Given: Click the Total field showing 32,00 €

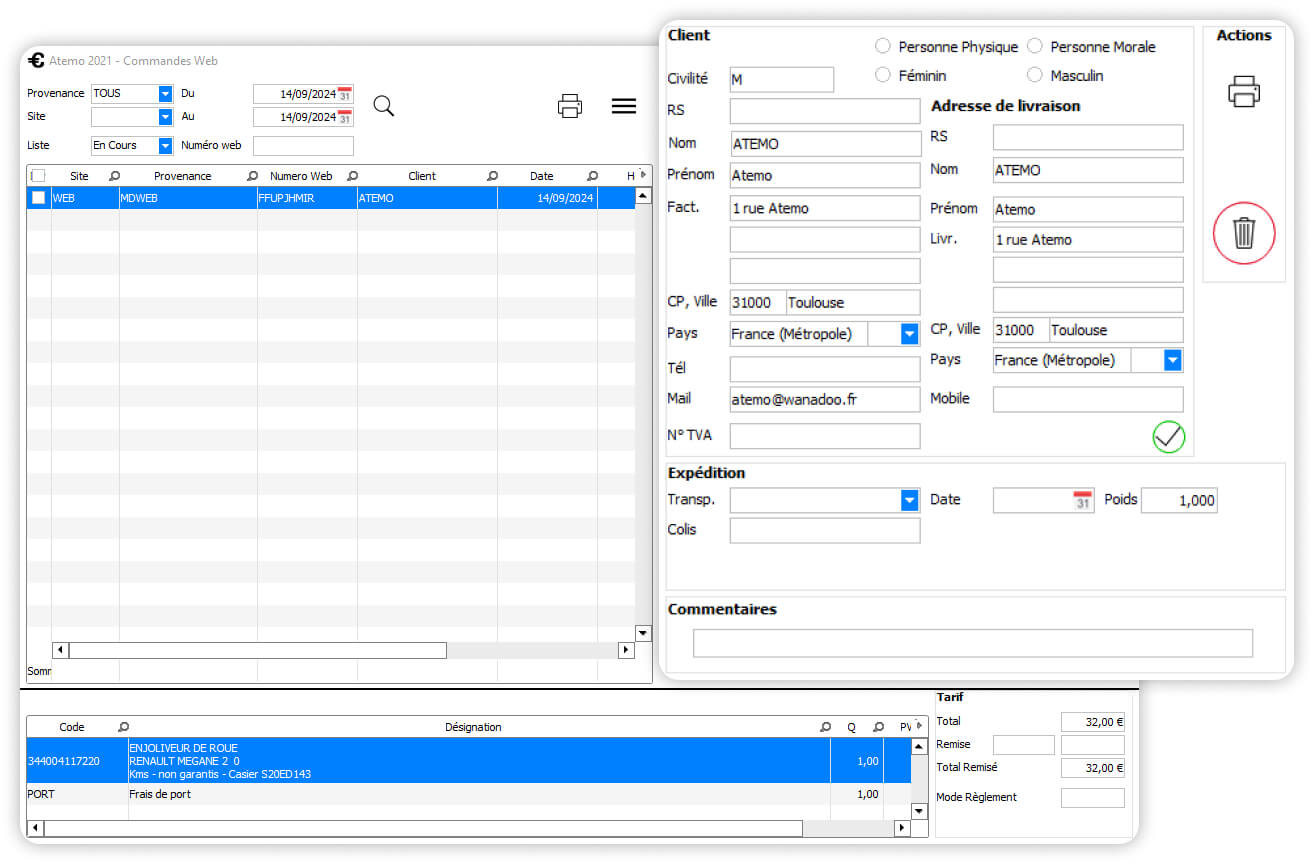Looking at the screenshot, I should pyautogui.click(x=1093, y=721).
